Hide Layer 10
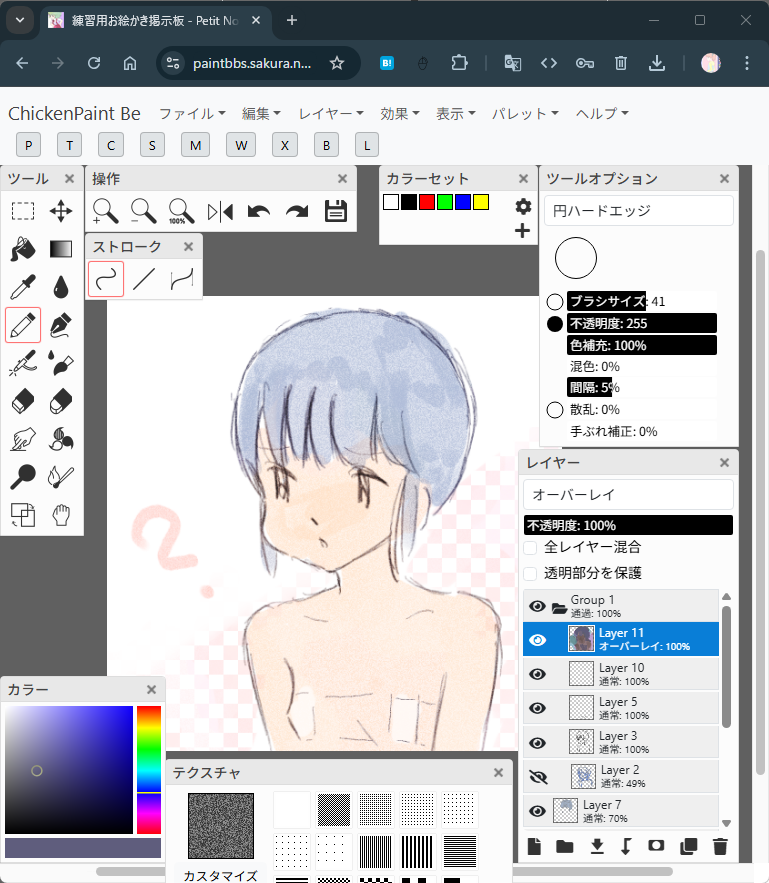Image resolution: width=769 pixels, height=883 pixels. click(x=538, y=675)
